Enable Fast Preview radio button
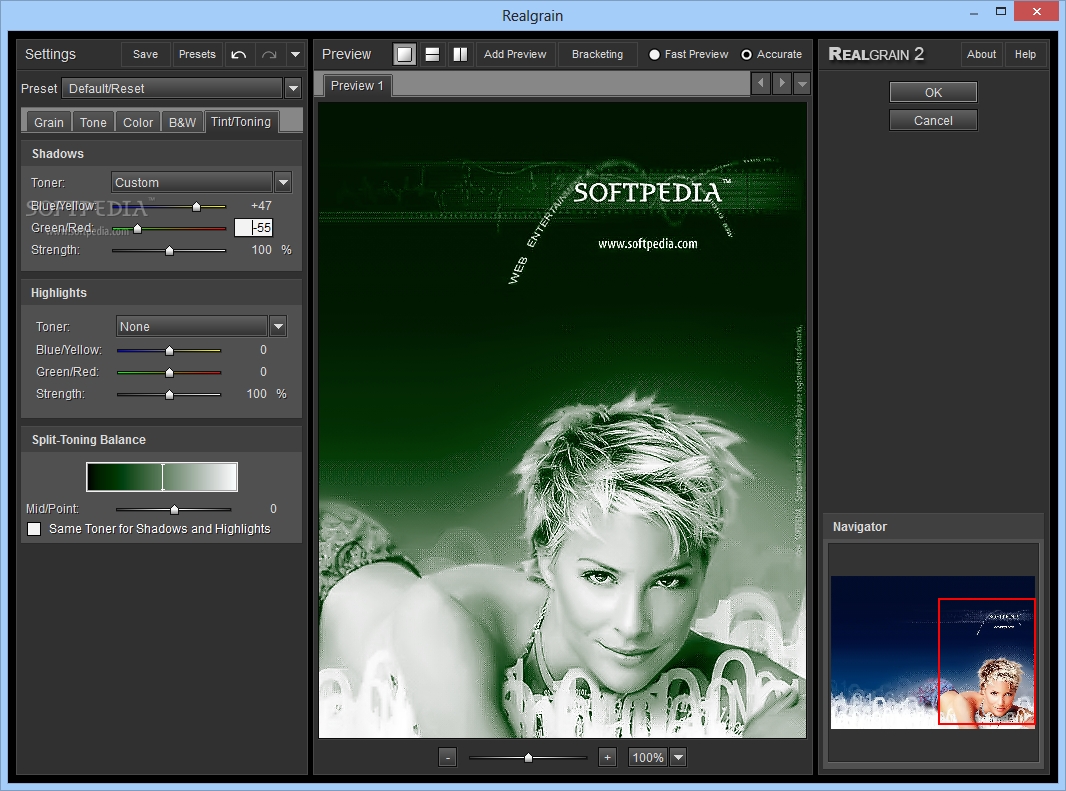1066x791 pixels. [654, 54]
